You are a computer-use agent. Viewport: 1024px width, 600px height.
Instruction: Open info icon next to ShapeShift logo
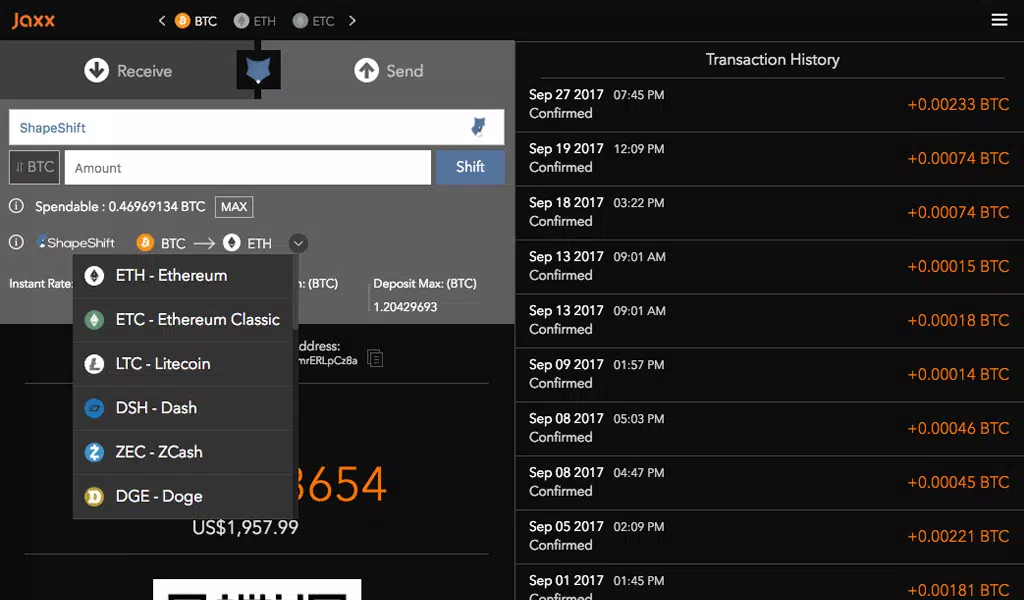16,242
